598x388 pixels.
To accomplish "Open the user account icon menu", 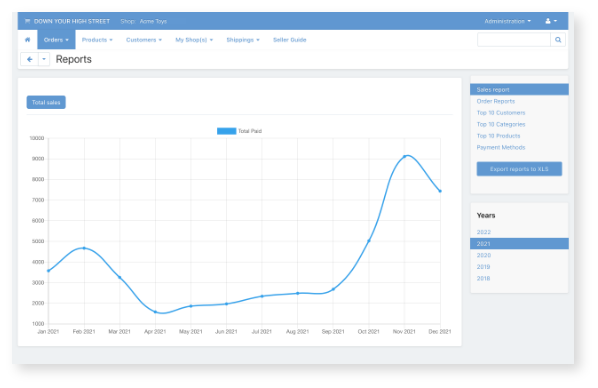I will 551,21.
